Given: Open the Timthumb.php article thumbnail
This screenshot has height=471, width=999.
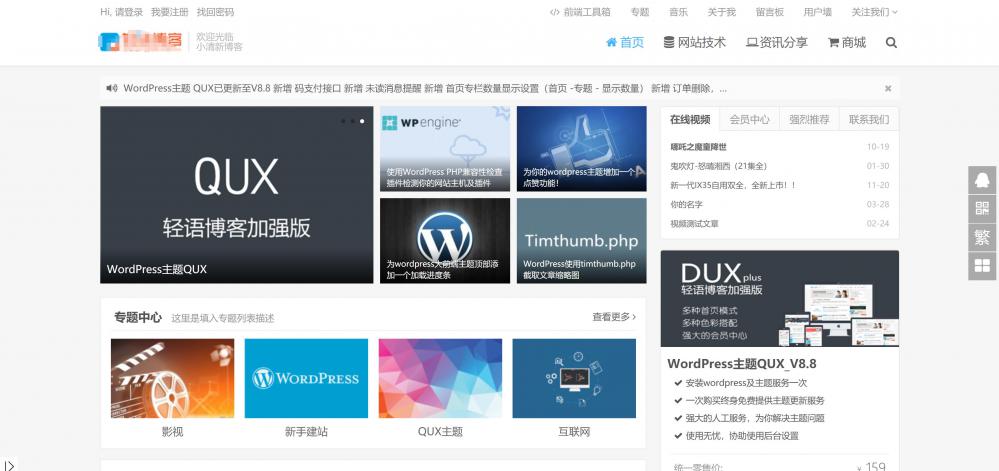Looking at the screenshot, I should pyautogui.click(x=582, y=240).
